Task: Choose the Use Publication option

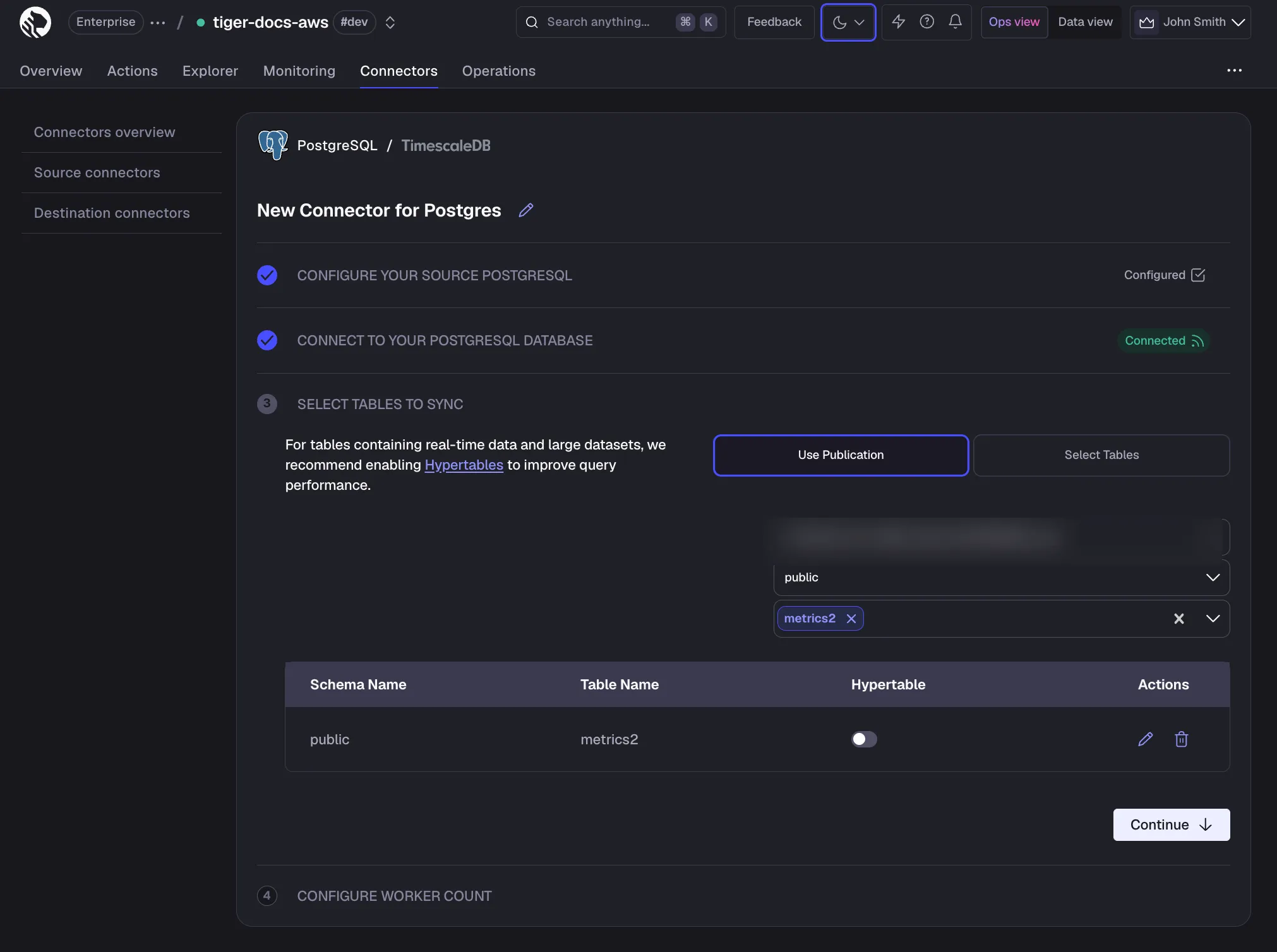Action: tap(841, 455)
